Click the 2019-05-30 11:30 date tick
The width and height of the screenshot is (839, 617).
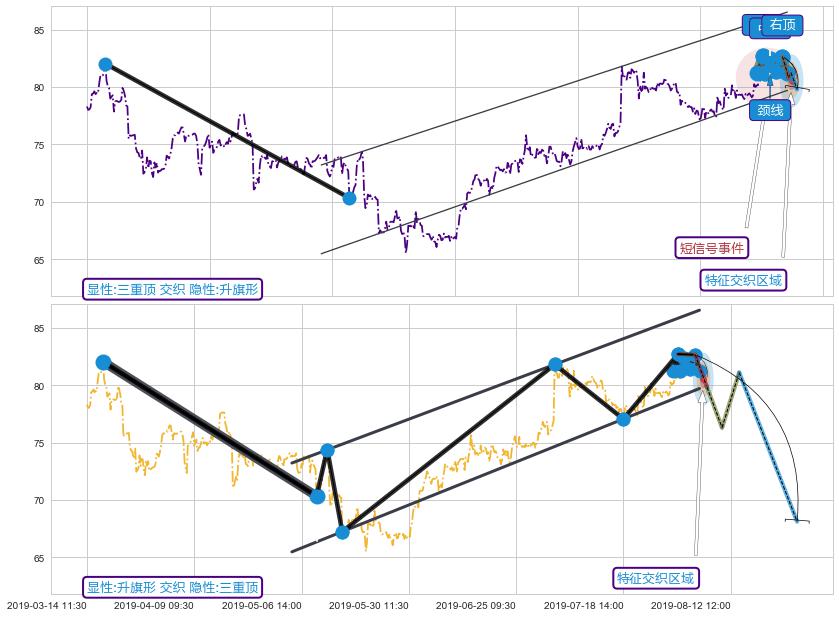[x=369, y=605]
